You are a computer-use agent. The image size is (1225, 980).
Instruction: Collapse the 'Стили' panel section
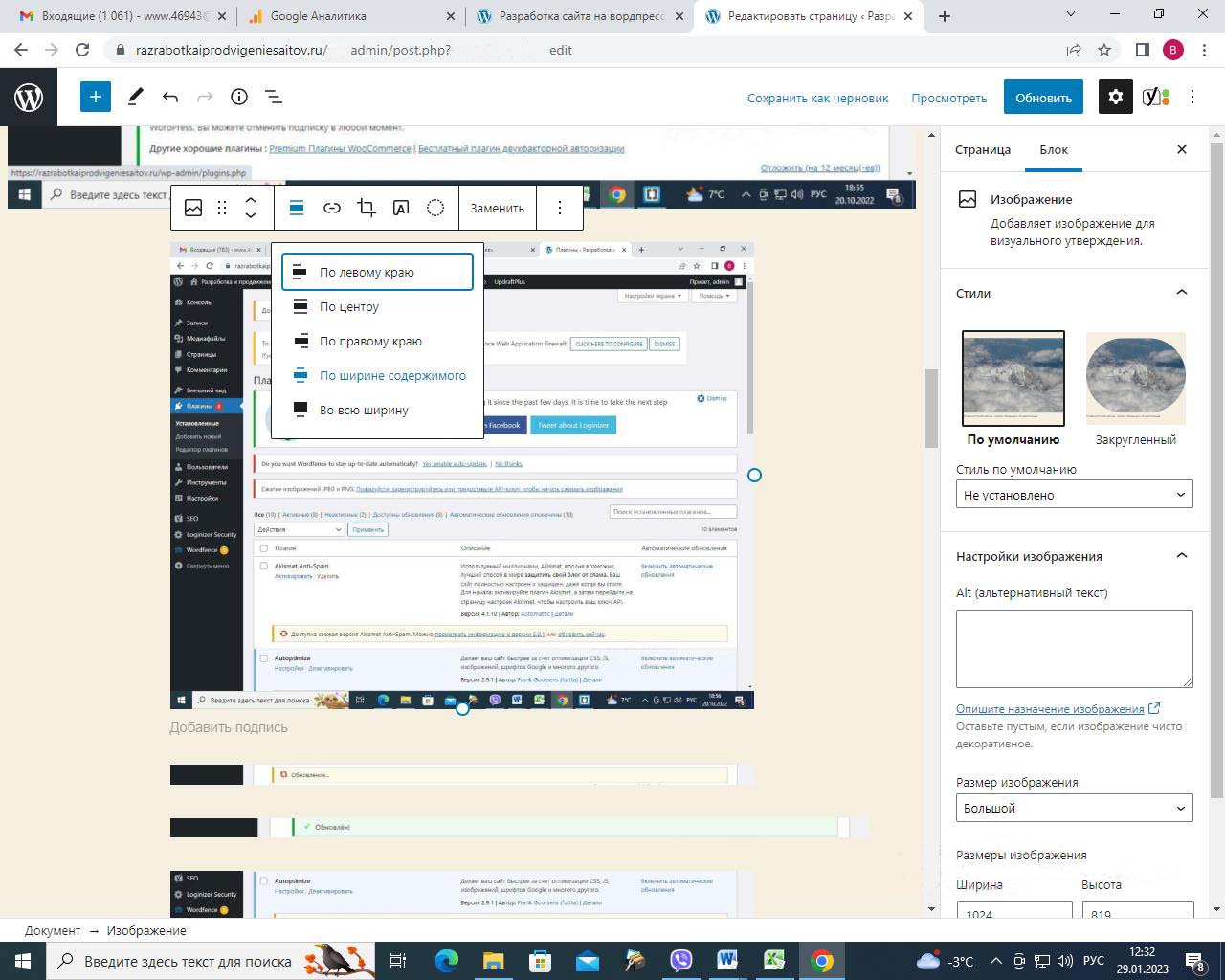click(x=1181, y=293)
